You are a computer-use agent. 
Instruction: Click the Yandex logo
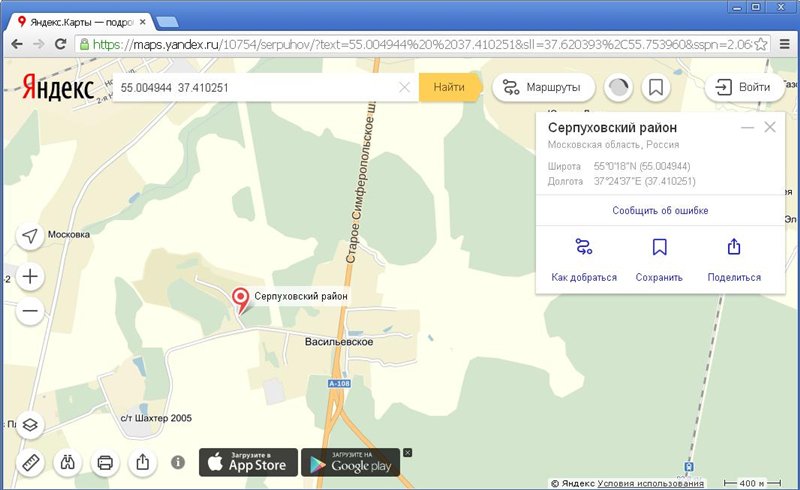coord(58,87)
